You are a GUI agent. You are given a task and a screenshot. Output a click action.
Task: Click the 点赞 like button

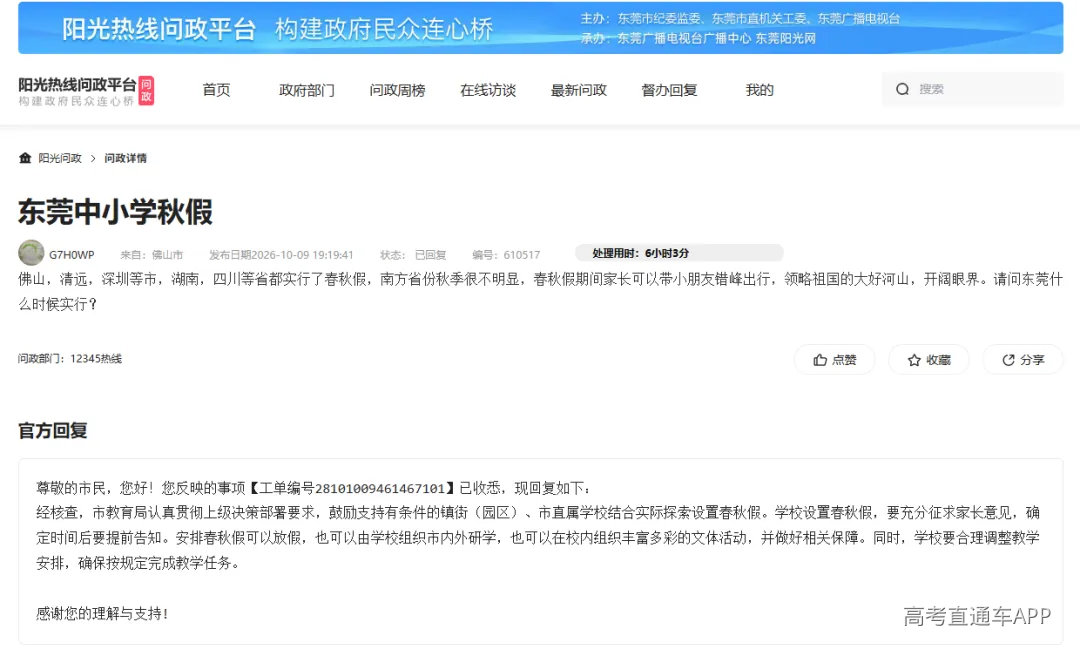(834, 360)
